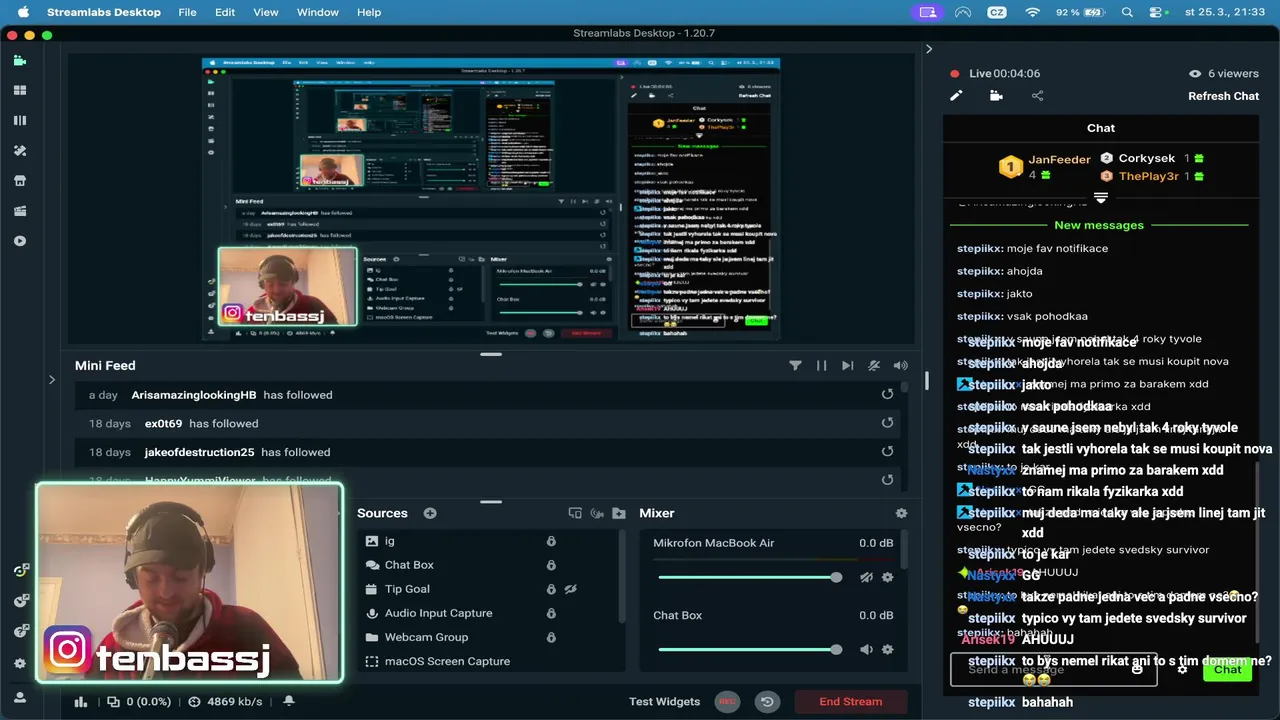Toggle lock on Audio Input Capture source
The height and width of the screenshot is (720, 1280).
(x=551, y=613)
